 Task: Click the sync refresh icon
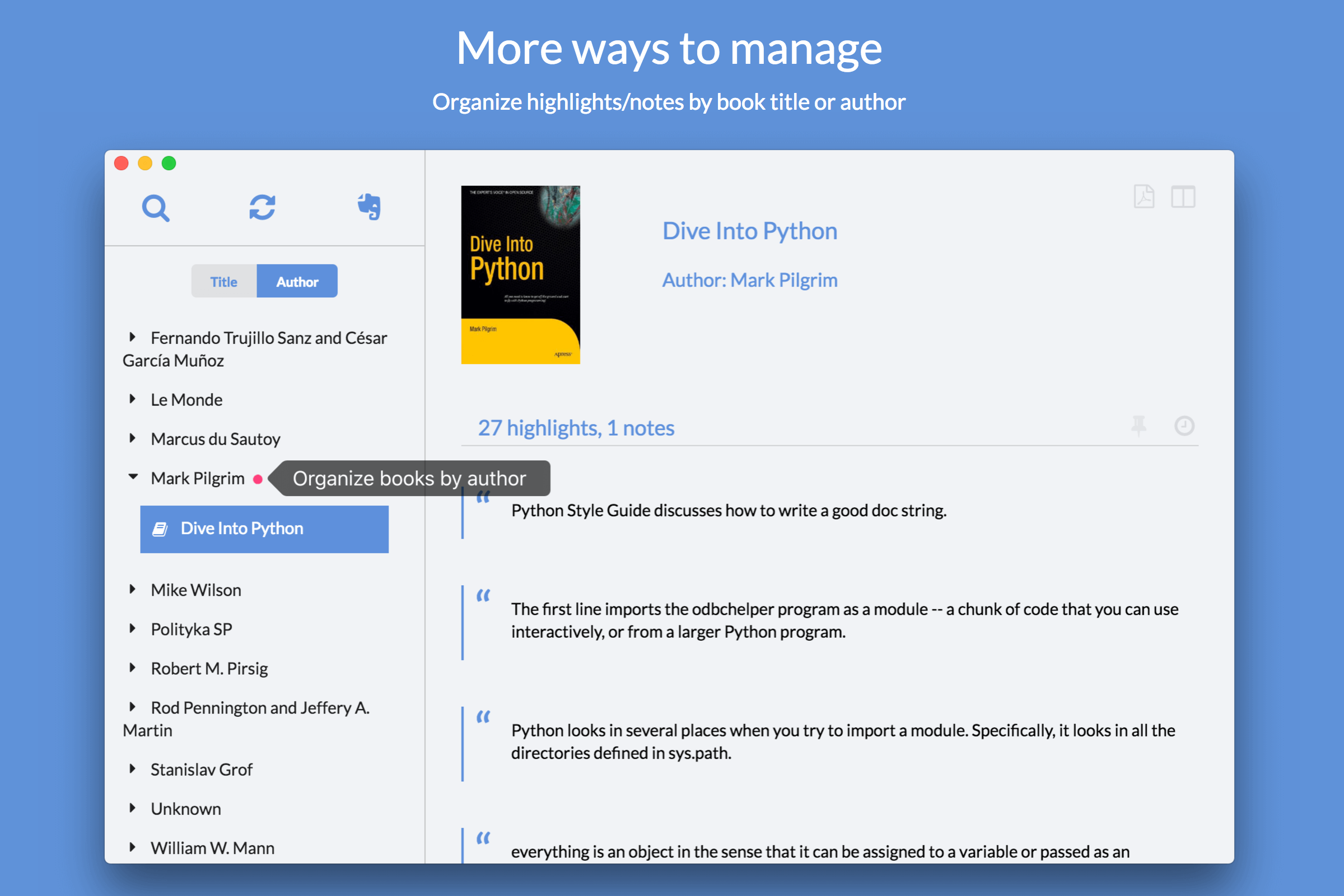tap(262, 207)
